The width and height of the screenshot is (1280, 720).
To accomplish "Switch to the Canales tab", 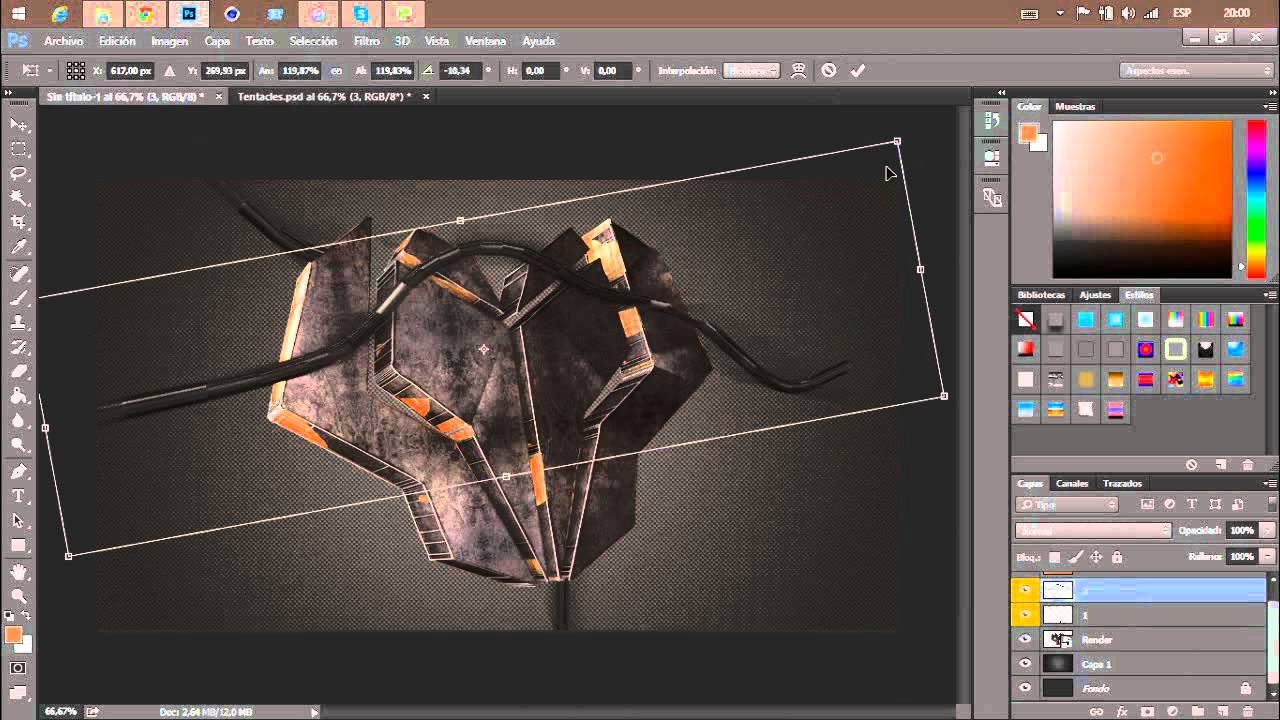I will point(1072,484).
